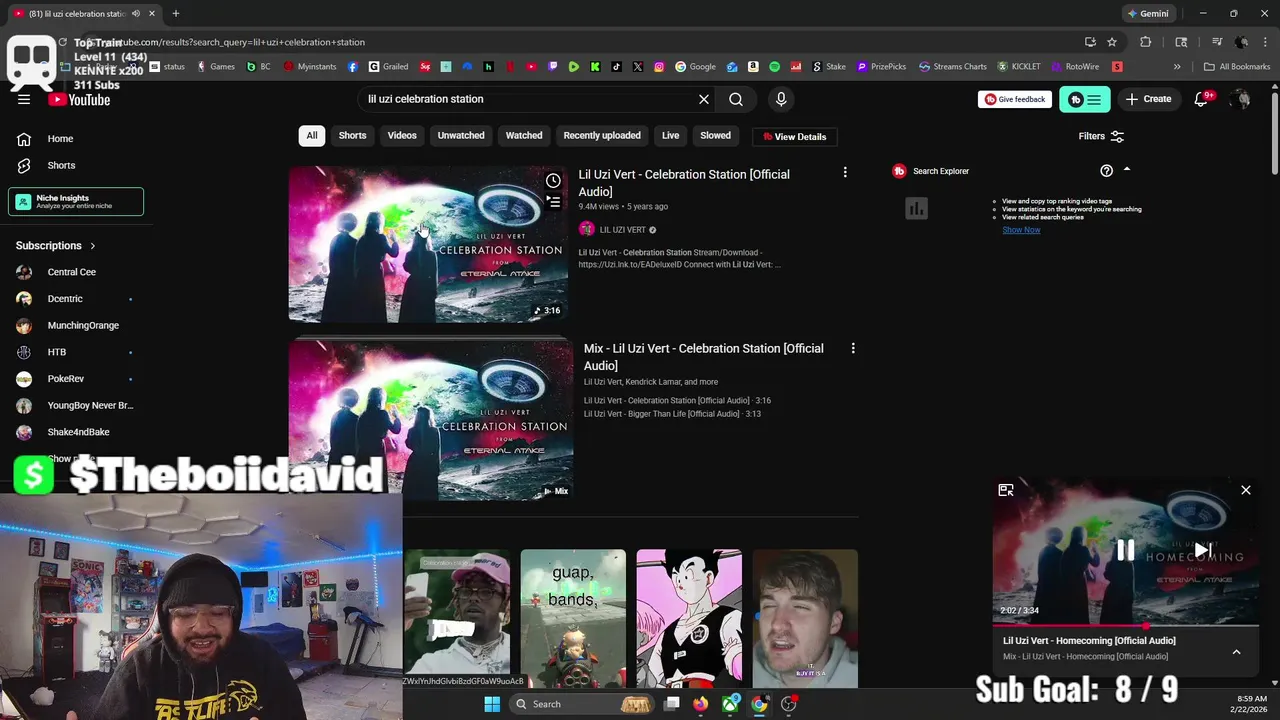Viewport: 1280px width, 720px height.
Task: Open options menu for the Mix result
Action: pos(853,348)
